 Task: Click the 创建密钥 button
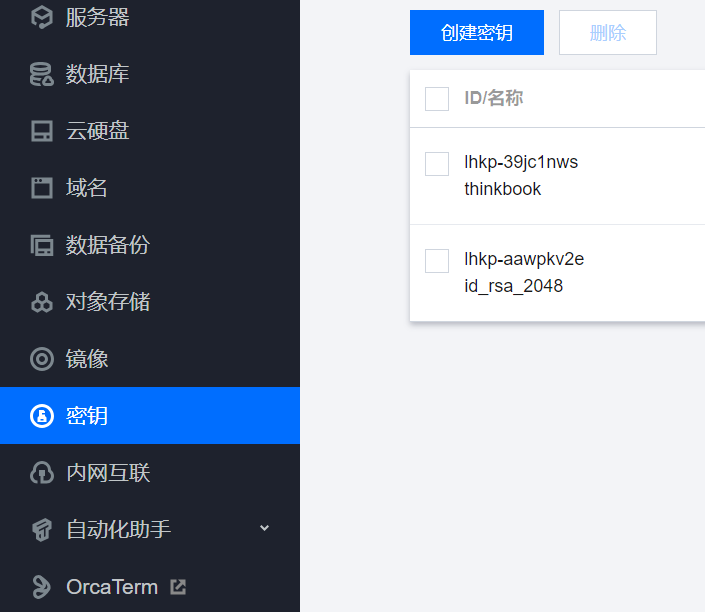coord(477,32)
